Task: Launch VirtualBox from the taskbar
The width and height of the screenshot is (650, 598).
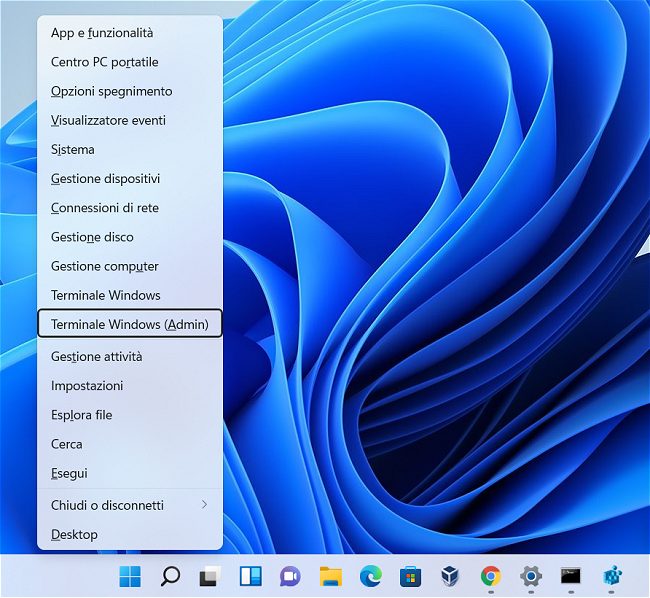Action: pos(451,576)
